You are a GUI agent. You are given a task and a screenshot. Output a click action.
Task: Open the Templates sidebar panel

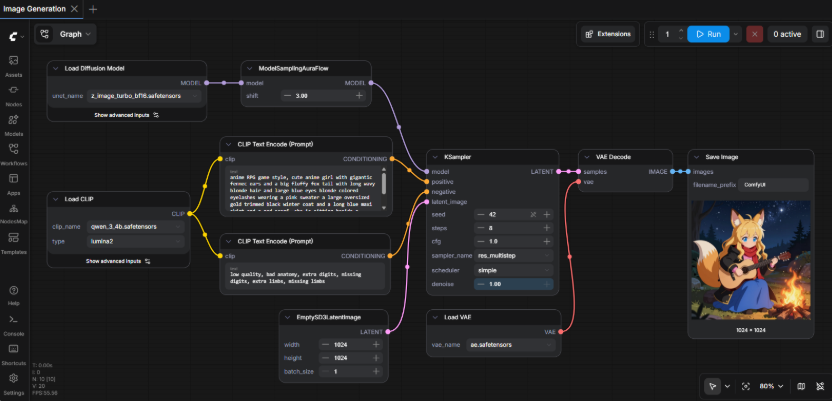[14, 243]
